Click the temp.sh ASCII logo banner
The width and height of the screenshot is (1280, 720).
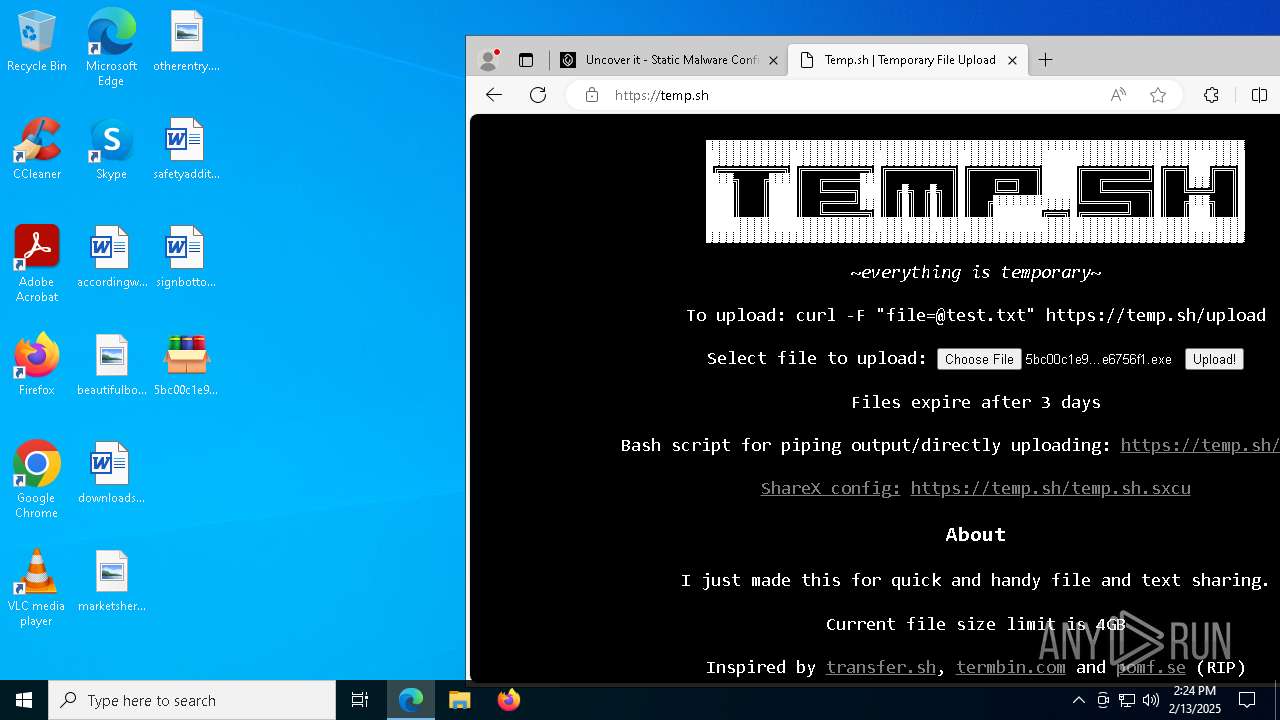click(976, 191)
